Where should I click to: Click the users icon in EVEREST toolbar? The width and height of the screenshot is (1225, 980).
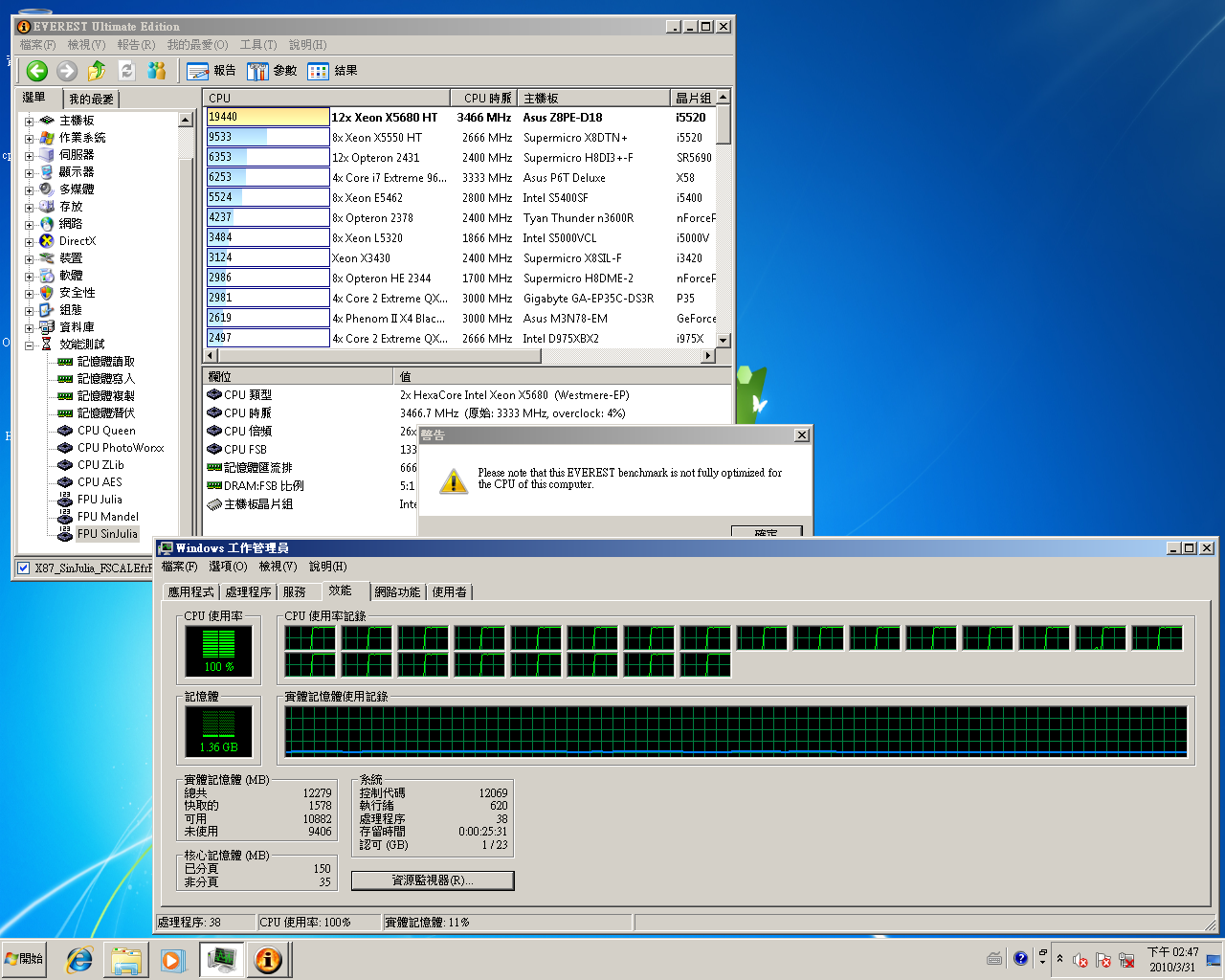pyautogui.click(x=156, y=70)
